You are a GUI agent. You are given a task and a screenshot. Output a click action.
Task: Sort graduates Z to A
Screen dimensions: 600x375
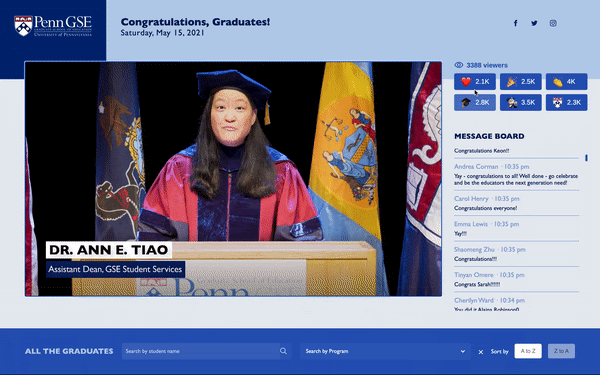(561, 351)
